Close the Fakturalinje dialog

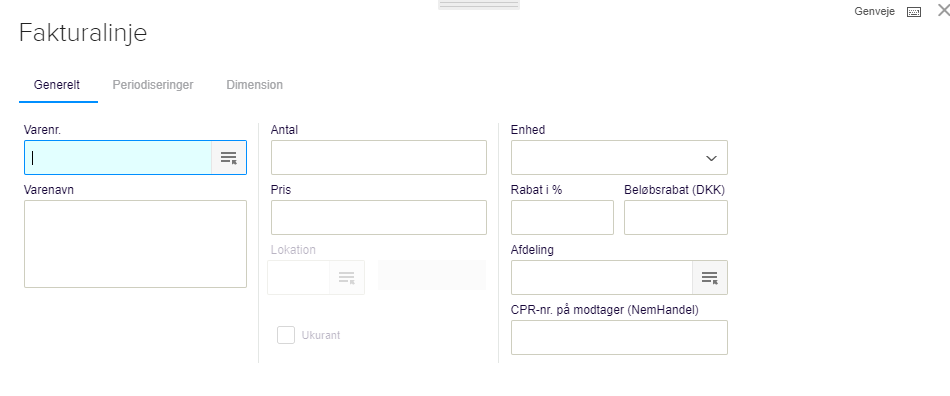(x=943, y=10)
